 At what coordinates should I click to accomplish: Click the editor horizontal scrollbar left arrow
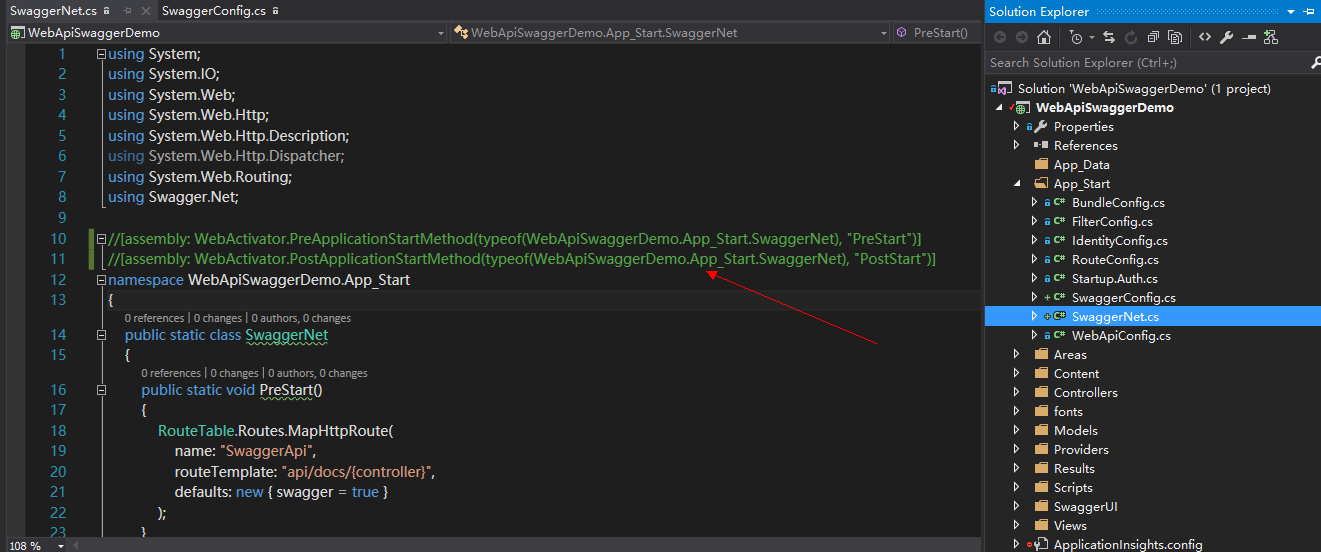[78, 546]
